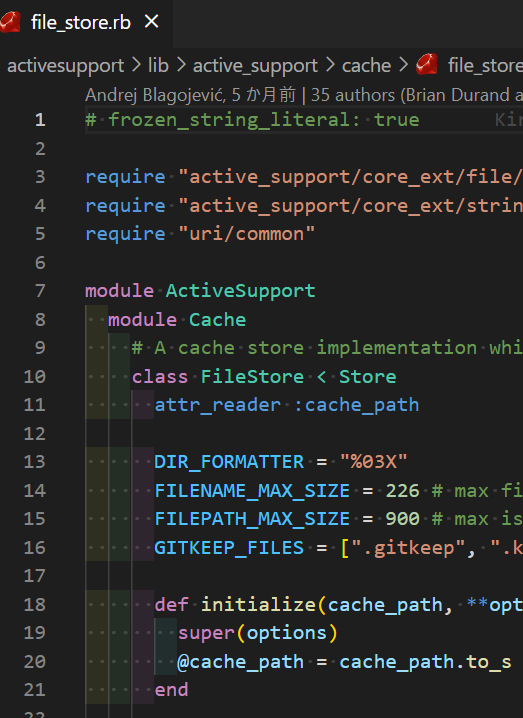Click the Cache module name

[218, 320]
